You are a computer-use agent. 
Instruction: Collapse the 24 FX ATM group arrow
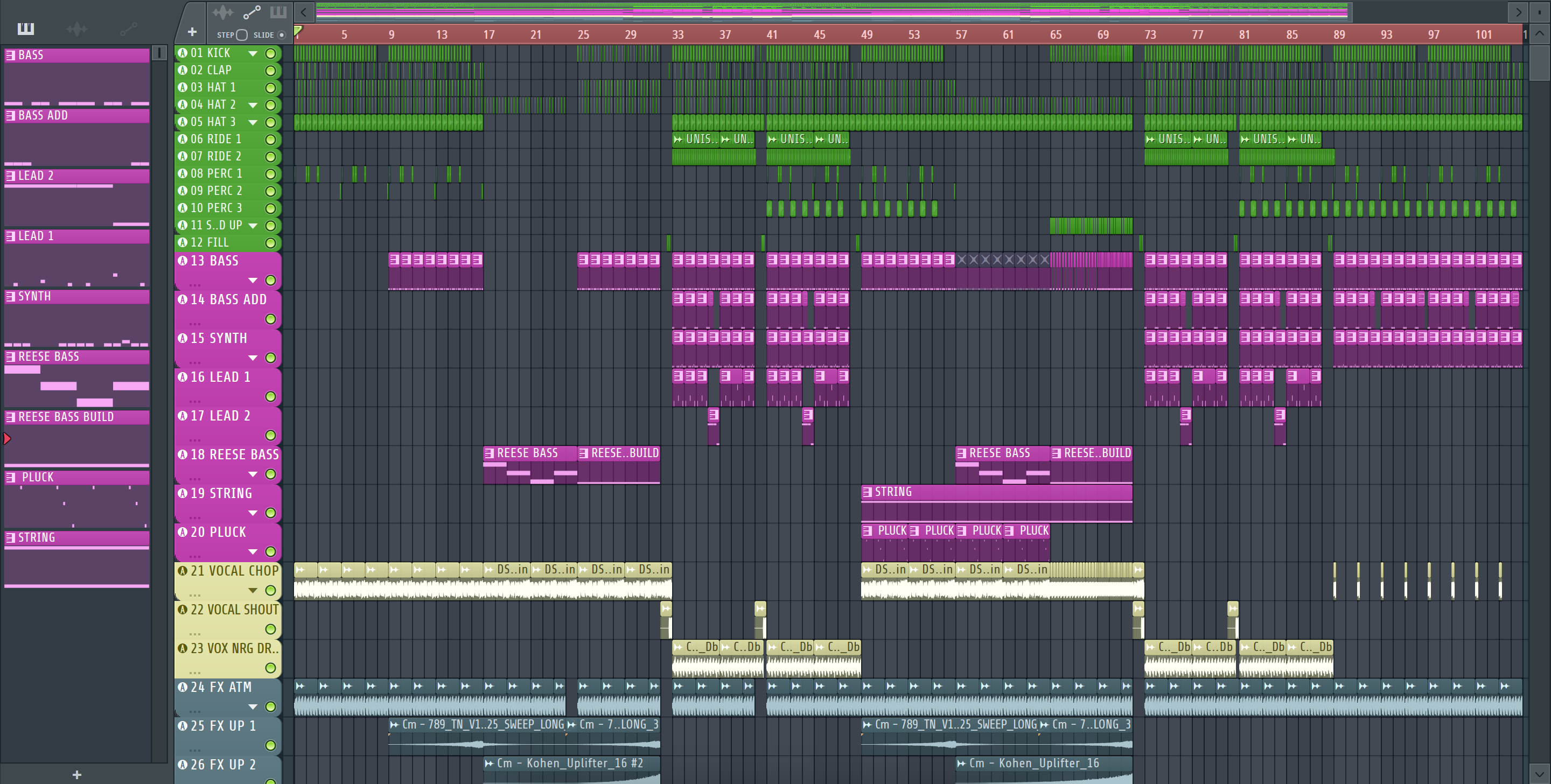[253, 707]
